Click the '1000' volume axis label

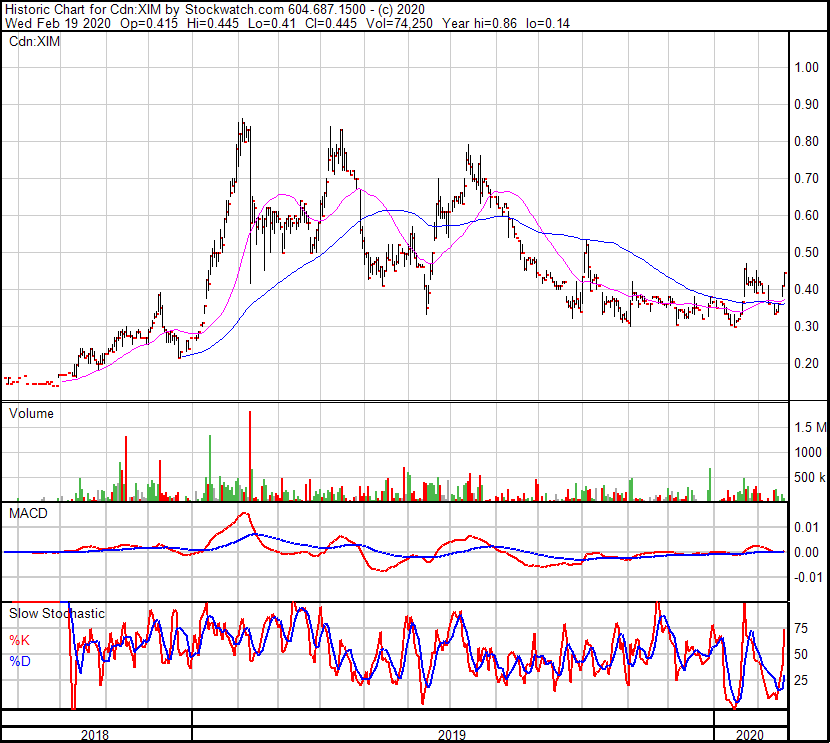(808, 452)
